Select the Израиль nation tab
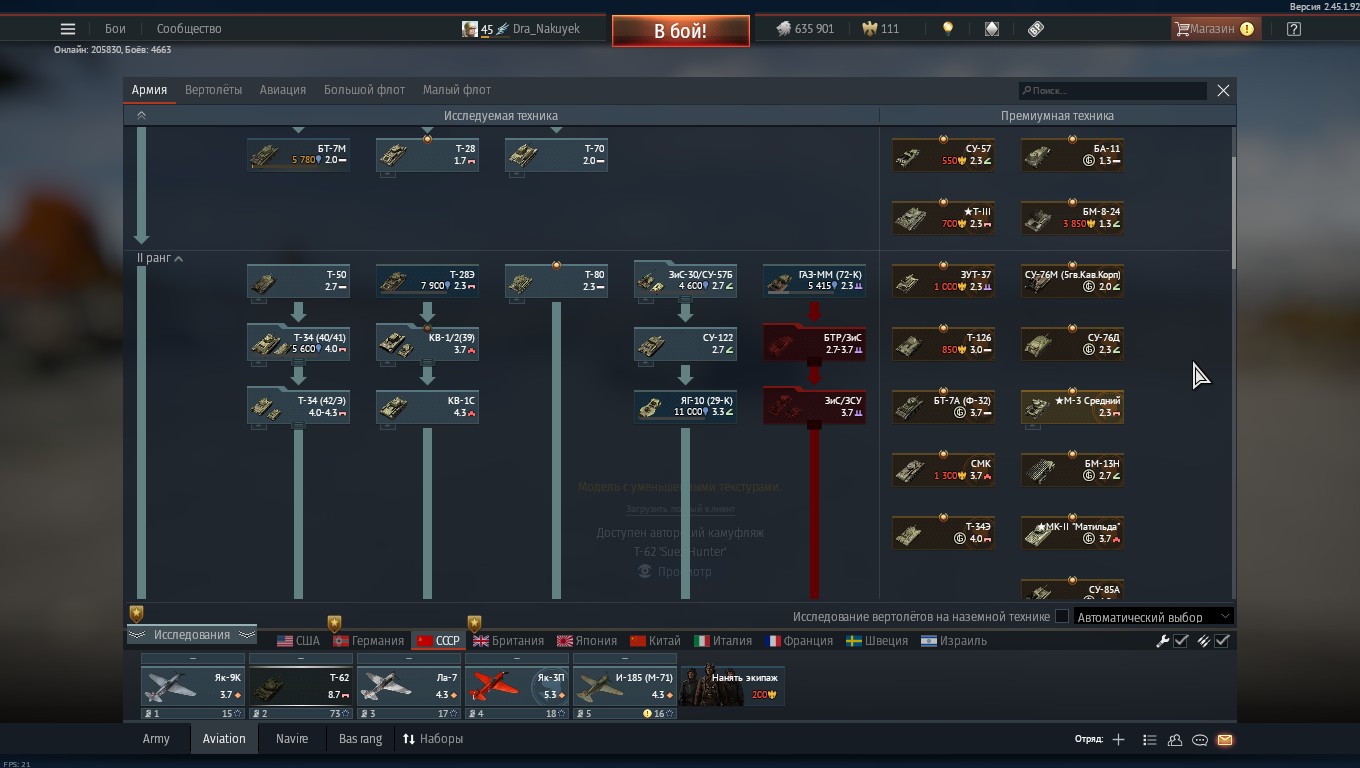This screenshot has width=1360, height=768. click(x=954, y=641)
